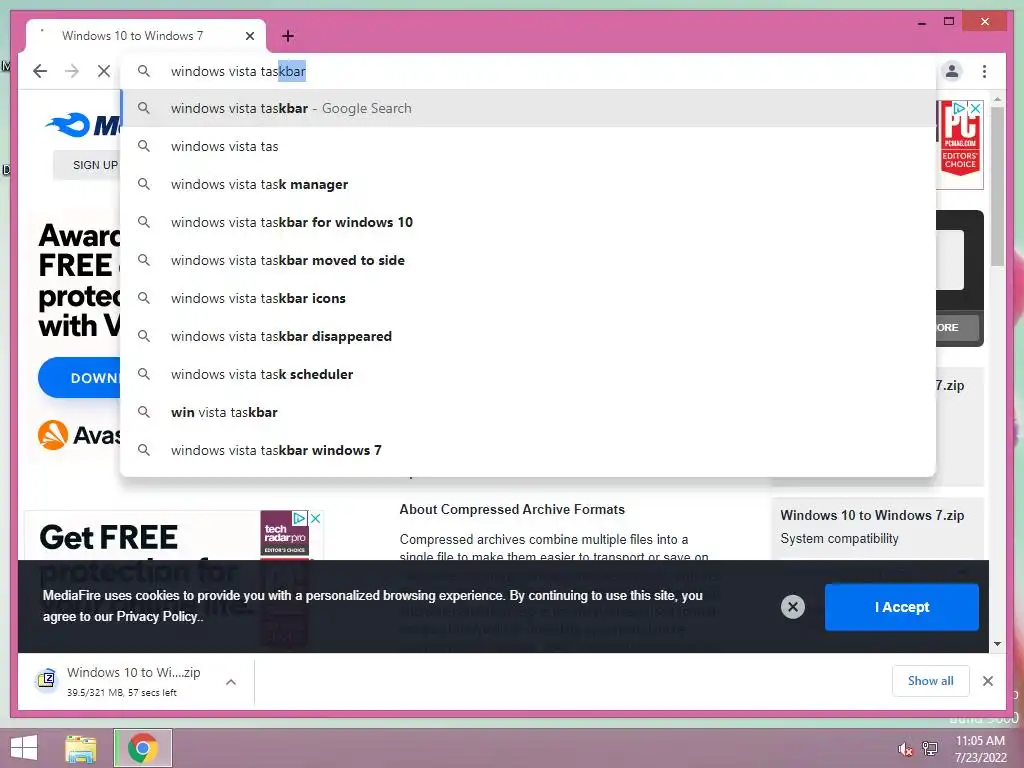1024x768 pixels.
Task: Click the TechRadar Pro ad badge
Action: coord(285,534)
